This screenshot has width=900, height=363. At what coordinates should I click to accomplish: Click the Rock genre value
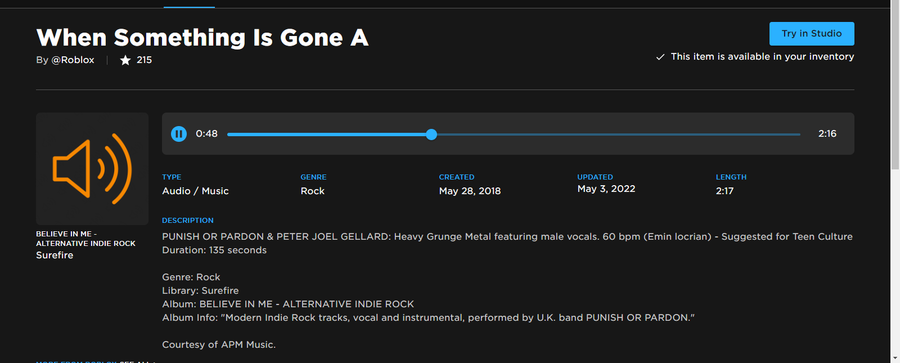[x=312, y=191]
